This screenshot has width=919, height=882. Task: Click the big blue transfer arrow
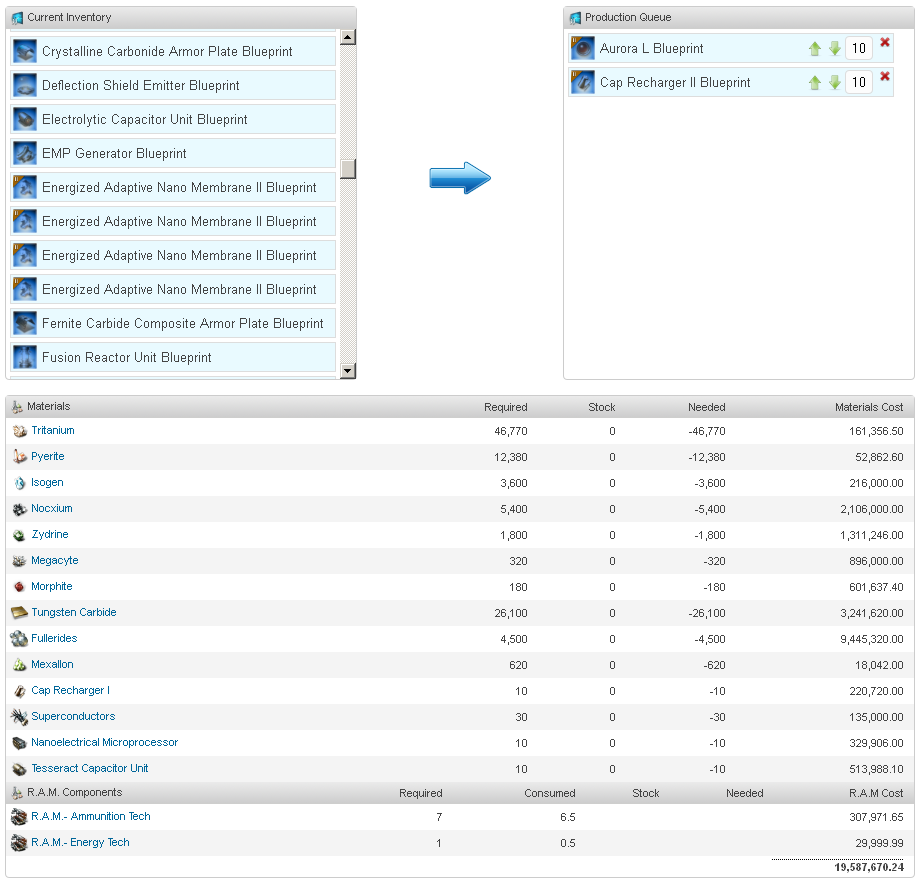click(460, 179)
